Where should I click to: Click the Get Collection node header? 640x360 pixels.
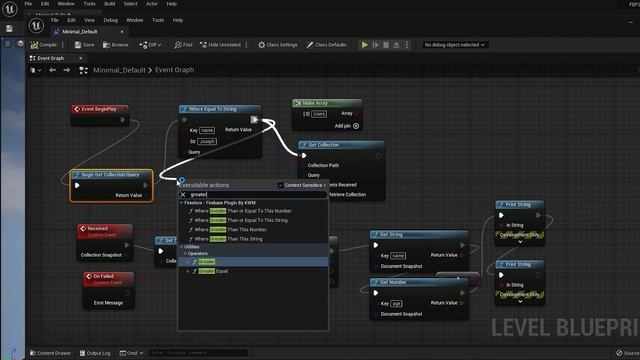342,145
